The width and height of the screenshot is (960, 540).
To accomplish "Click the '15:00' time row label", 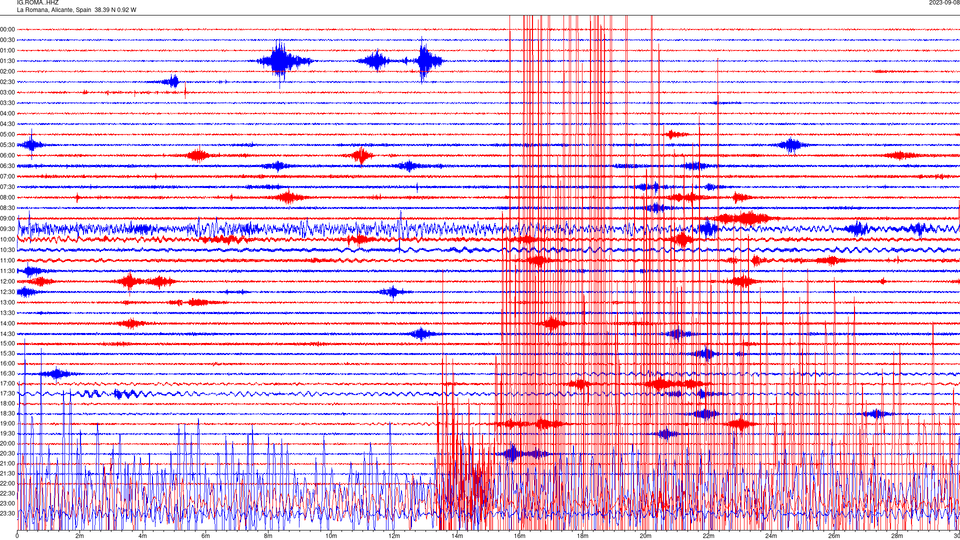I will (x=8, y=343).
